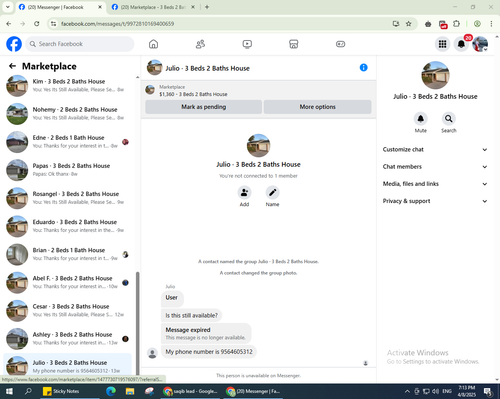Open conversation information icon
500x399 pixels.
363,68
